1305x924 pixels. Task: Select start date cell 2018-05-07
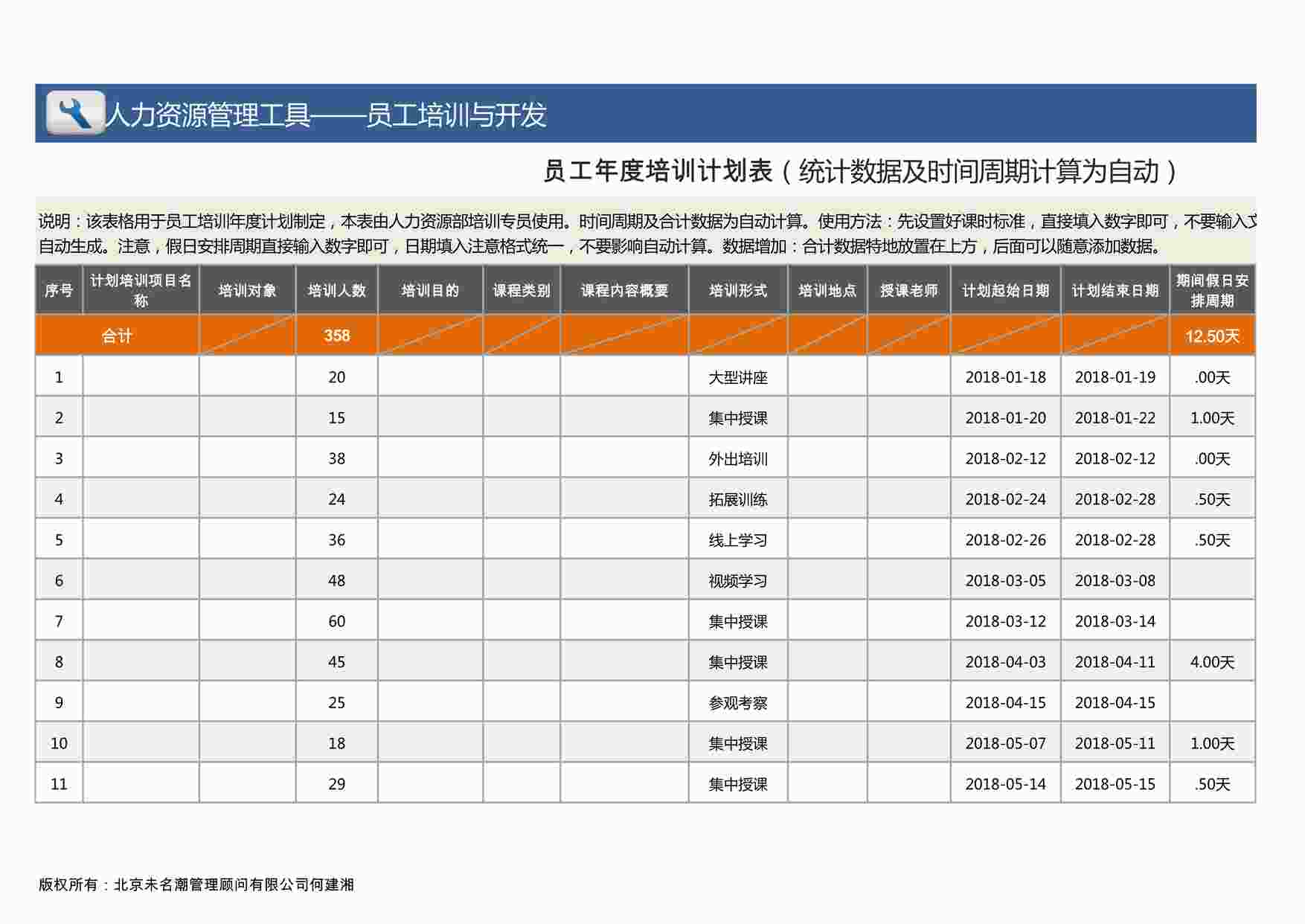click(x=1005, y=742)
